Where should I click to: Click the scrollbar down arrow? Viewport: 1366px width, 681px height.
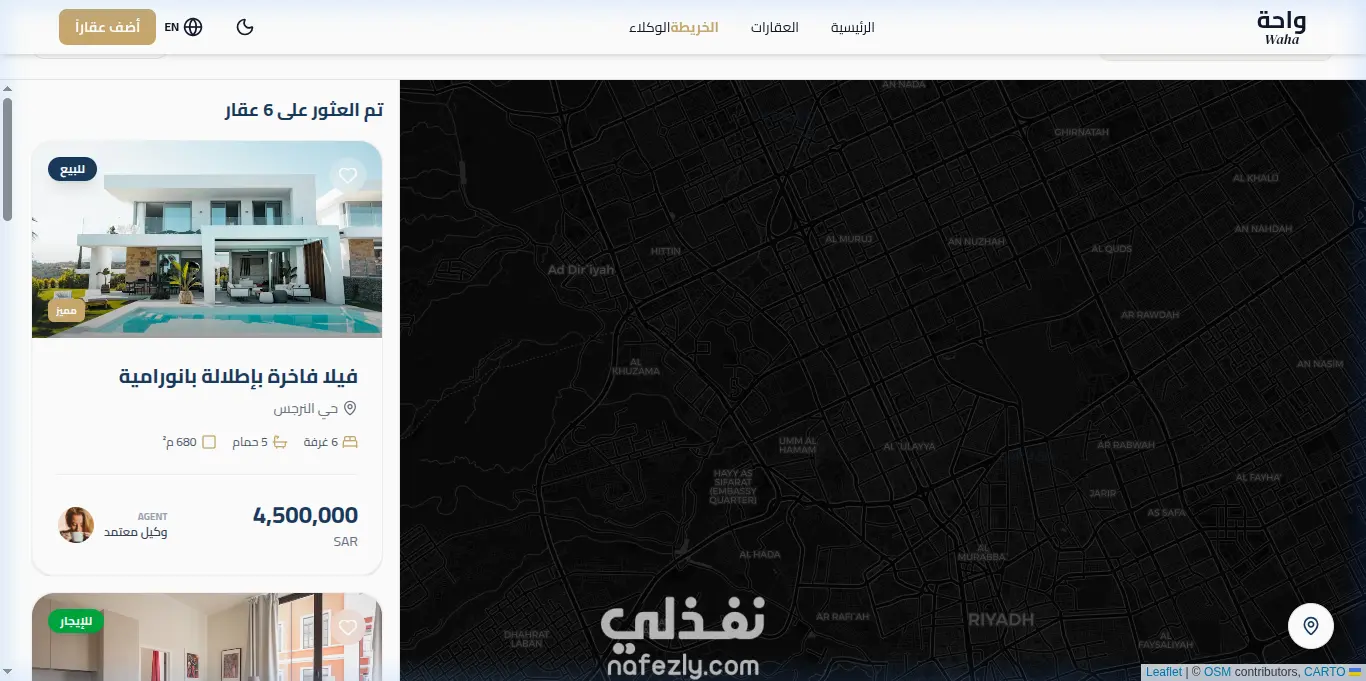click(7, 673)
